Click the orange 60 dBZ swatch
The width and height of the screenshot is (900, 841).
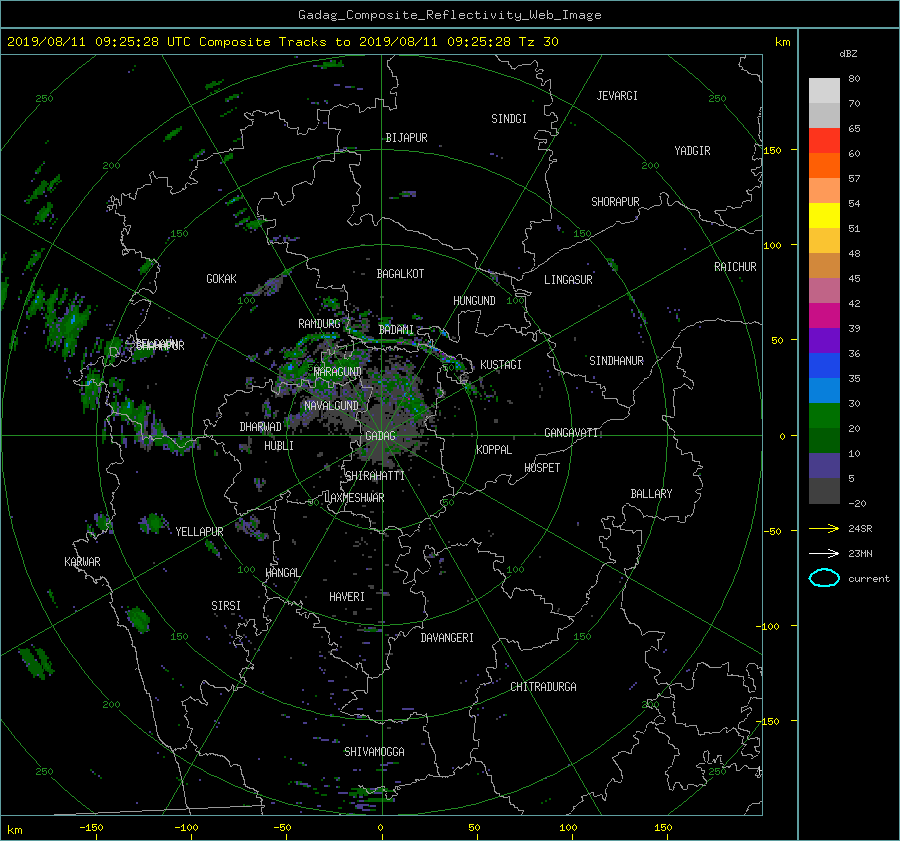(x=824, y=166)
